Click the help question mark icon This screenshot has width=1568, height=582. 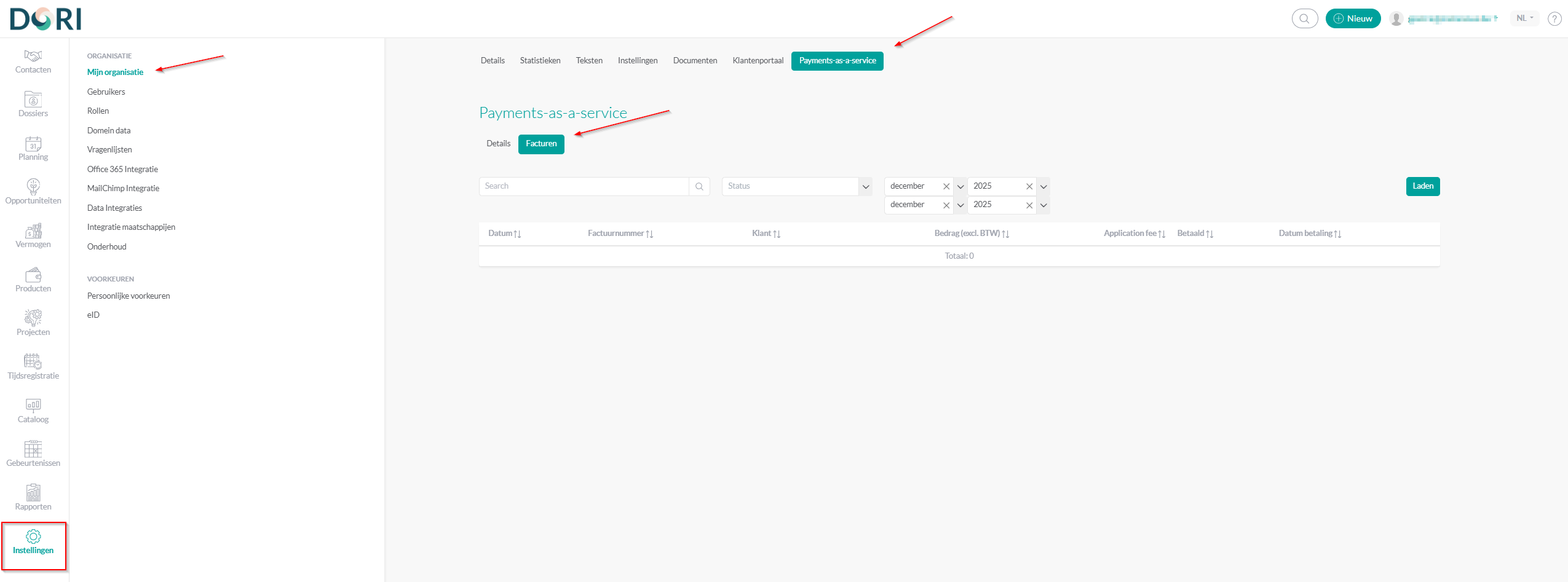coord(1554,19)
